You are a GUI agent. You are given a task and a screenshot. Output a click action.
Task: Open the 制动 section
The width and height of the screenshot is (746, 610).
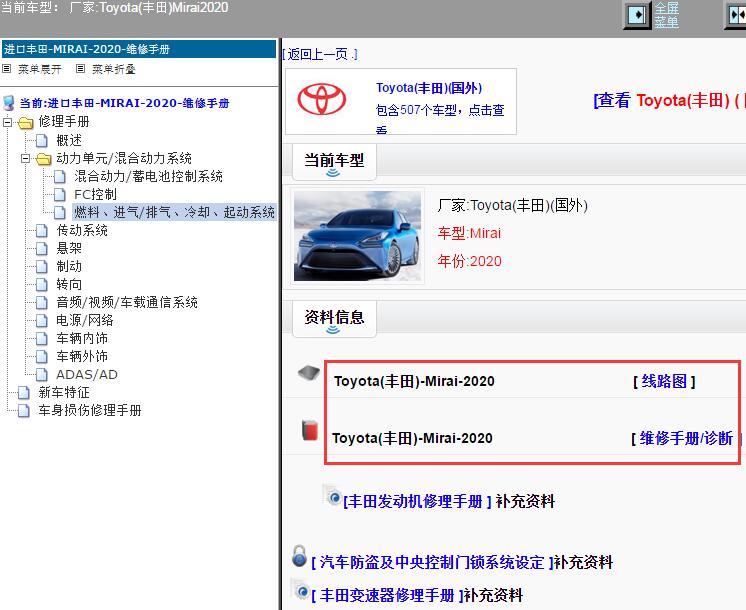(69, 266)
